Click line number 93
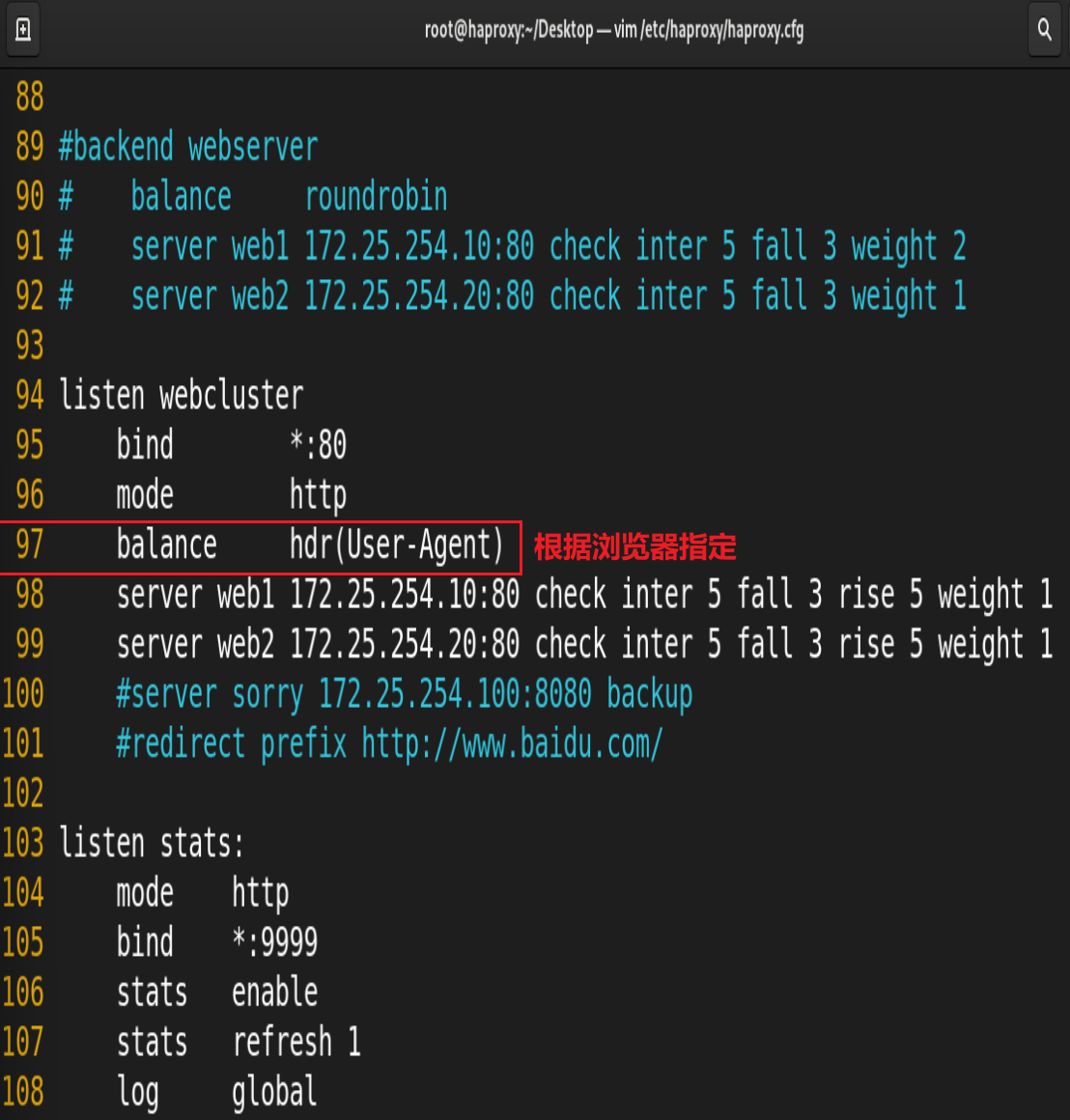 coord(30,346)
